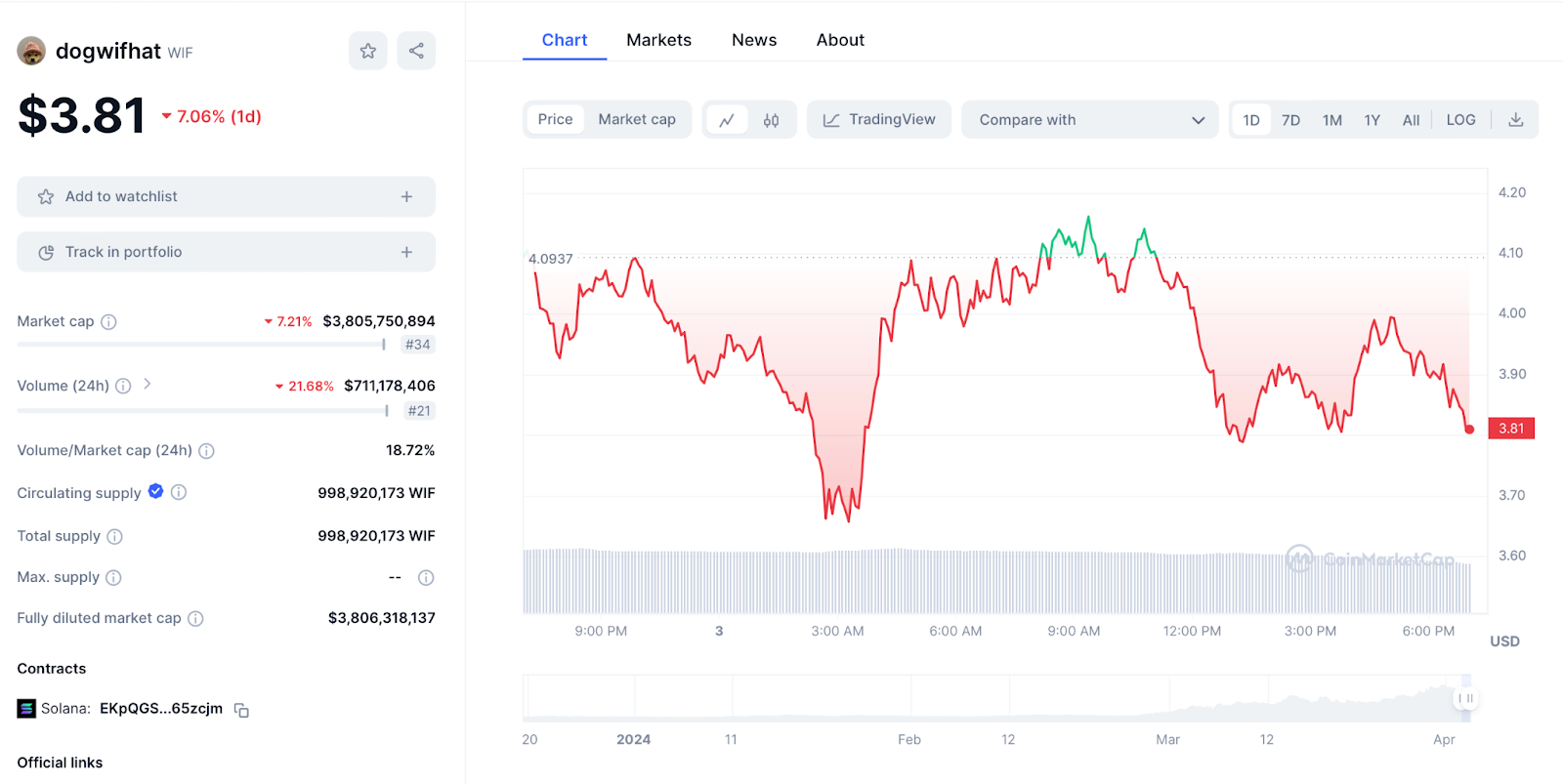Screen dimensions: 1563x784
Task: Open the Markets tab
Action: pos(659,41)
